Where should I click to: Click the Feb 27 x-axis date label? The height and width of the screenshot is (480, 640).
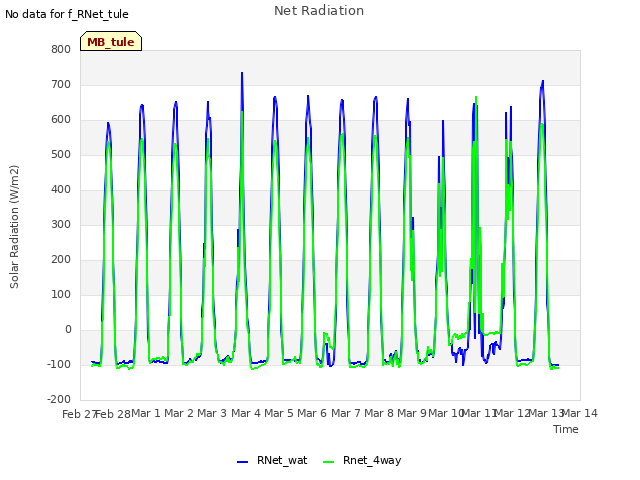tap(79, 414)
